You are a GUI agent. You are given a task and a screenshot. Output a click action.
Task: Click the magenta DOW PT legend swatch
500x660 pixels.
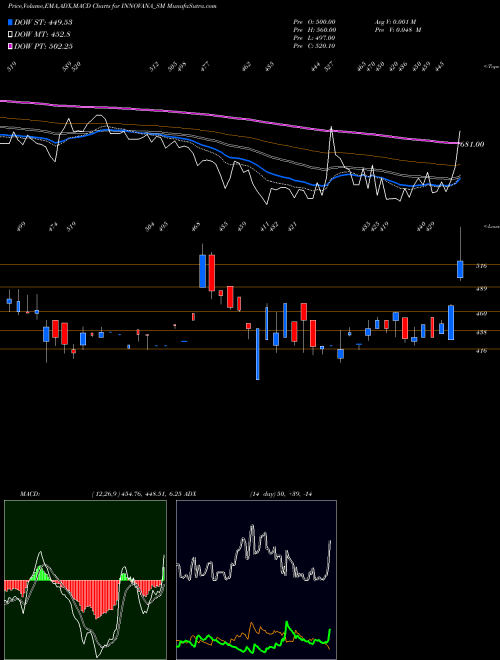pos(11,46)
